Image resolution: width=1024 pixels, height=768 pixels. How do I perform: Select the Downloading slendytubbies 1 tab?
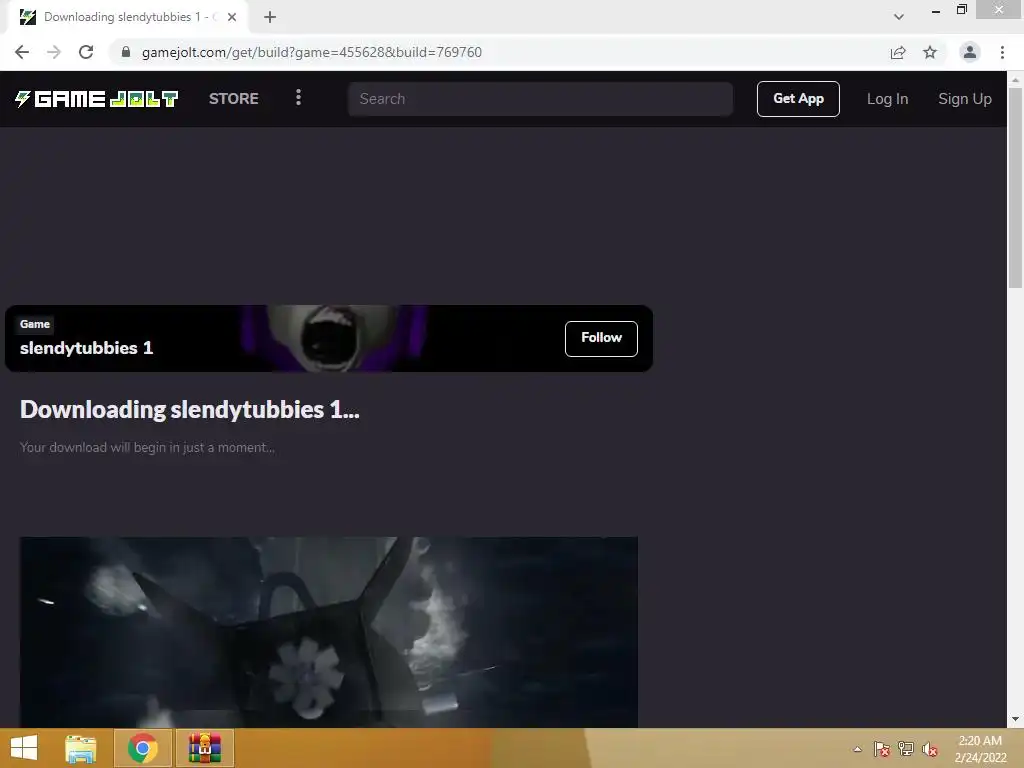tap(127, 17)
